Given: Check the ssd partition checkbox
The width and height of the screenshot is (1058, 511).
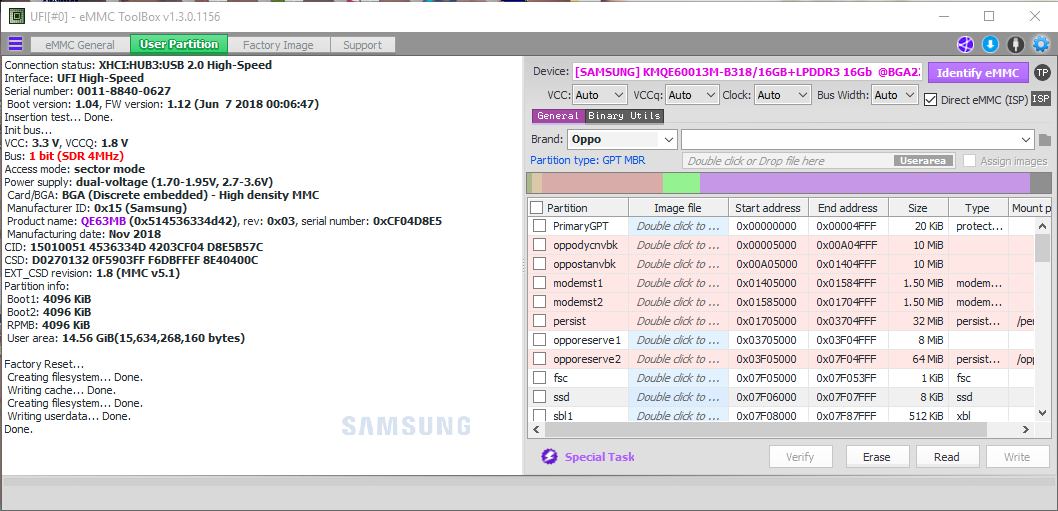Looking at the screenshot, I should pyautogui.click(x=539, y=396).
